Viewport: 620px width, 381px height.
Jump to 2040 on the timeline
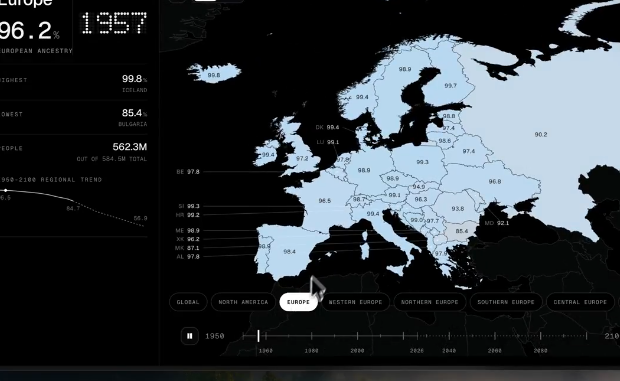tap(449, 351)
